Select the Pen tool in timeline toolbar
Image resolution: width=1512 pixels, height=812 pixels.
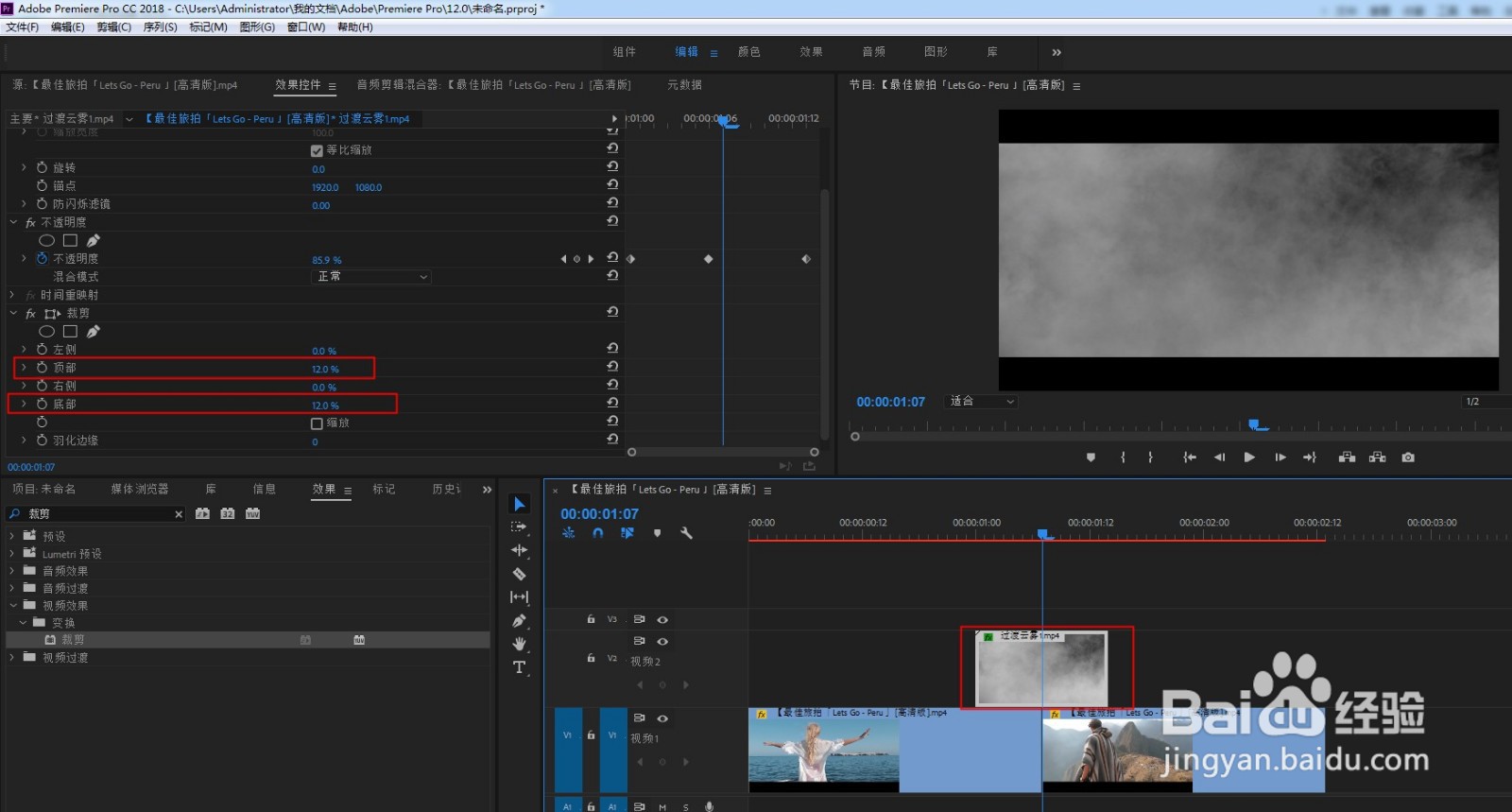(519, 621)
